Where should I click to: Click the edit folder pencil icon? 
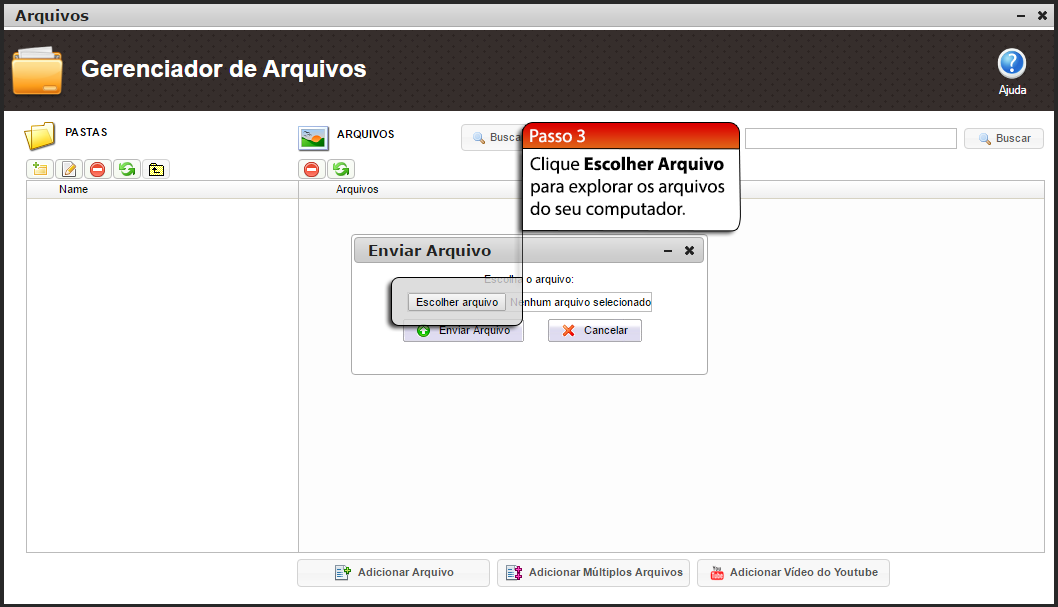(x=69, y=169)
